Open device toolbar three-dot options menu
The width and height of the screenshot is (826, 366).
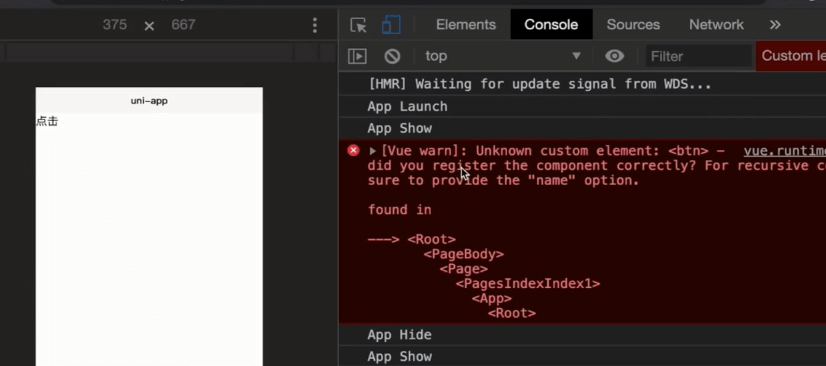(314, 25)
